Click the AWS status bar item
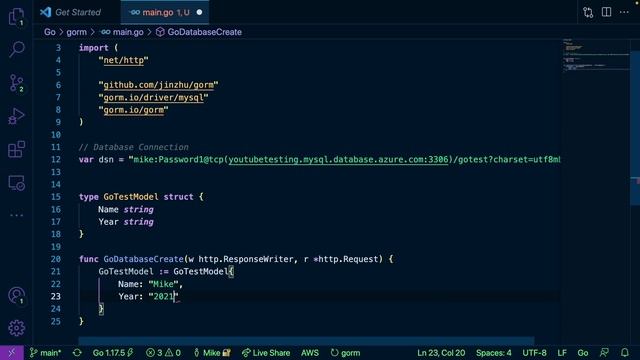Image resolution: width=640 pixels, height=360 pixels. pos(310,353)
